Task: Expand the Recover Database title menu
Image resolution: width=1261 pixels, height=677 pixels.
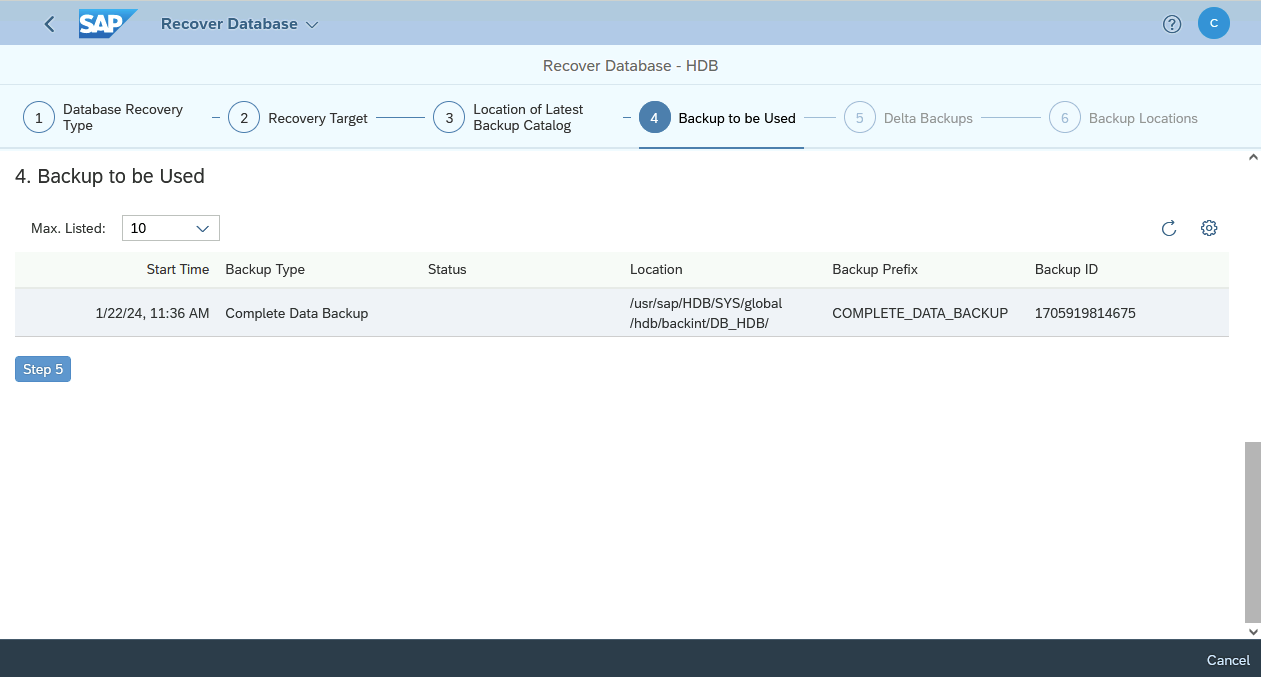Action: coord(239,24)
